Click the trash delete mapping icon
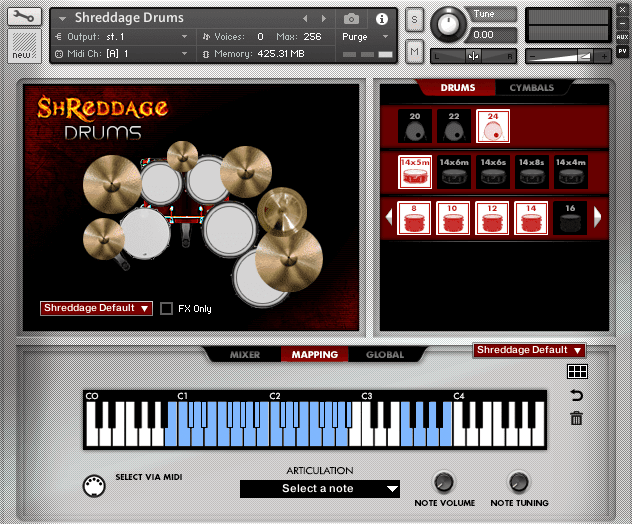 [576, 418]
